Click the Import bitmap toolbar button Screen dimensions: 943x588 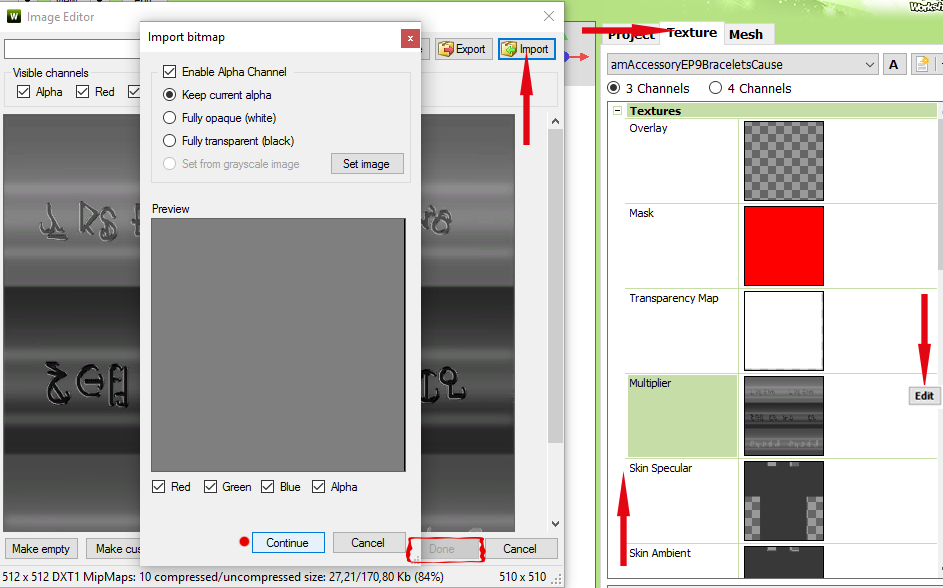[x=526, y=49]
